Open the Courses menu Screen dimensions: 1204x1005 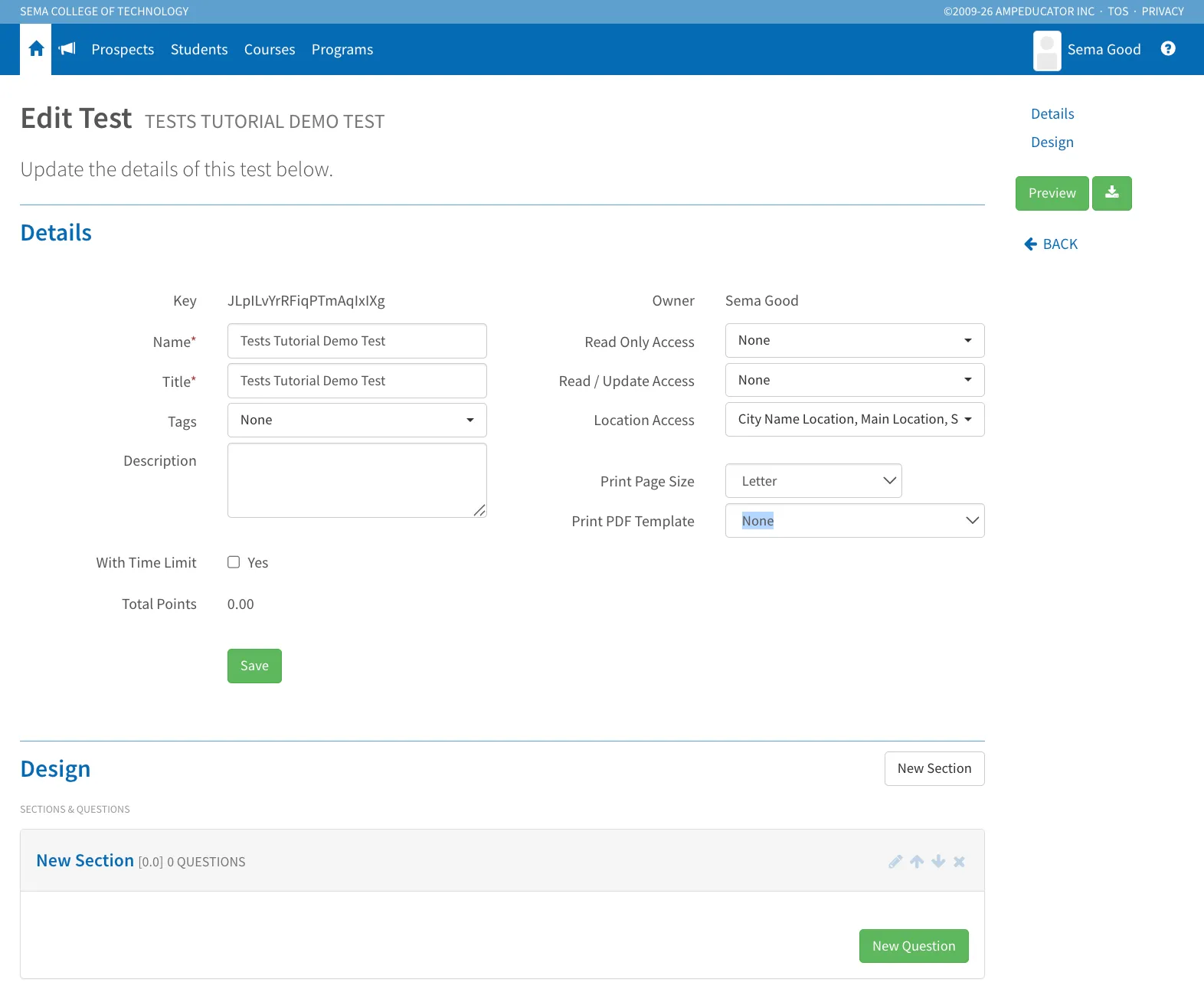click(x=270, y=50)
